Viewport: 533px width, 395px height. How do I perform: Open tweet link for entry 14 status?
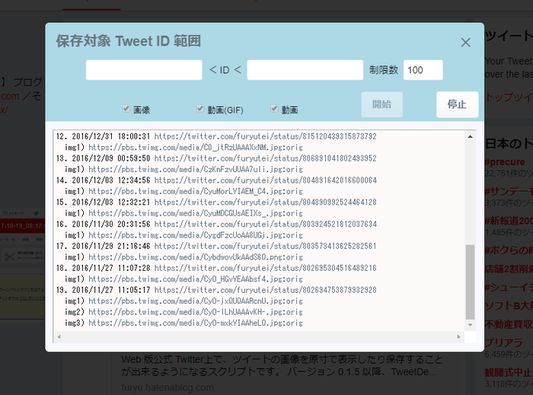265,180
